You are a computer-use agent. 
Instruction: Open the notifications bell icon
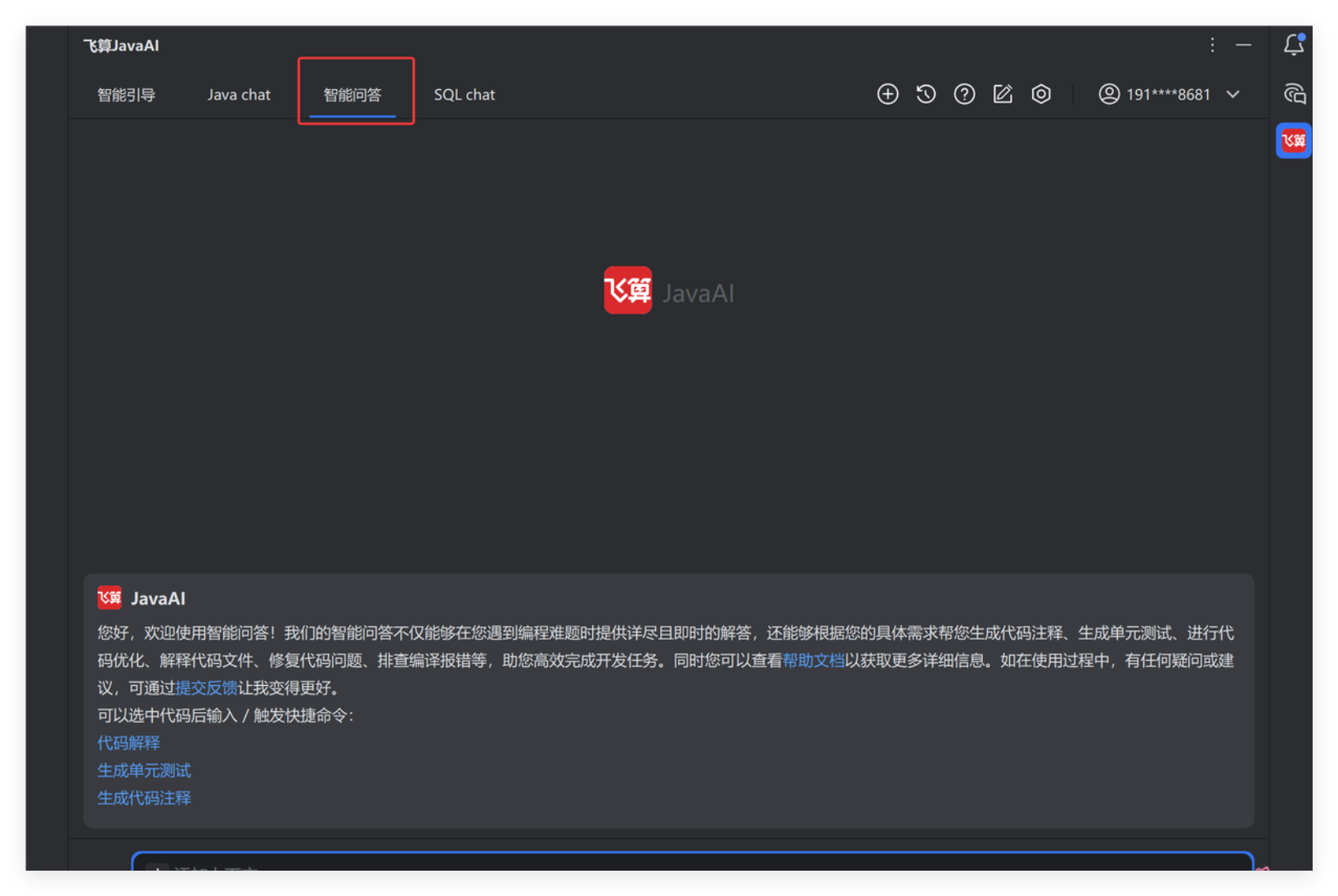coord(1293,45)
